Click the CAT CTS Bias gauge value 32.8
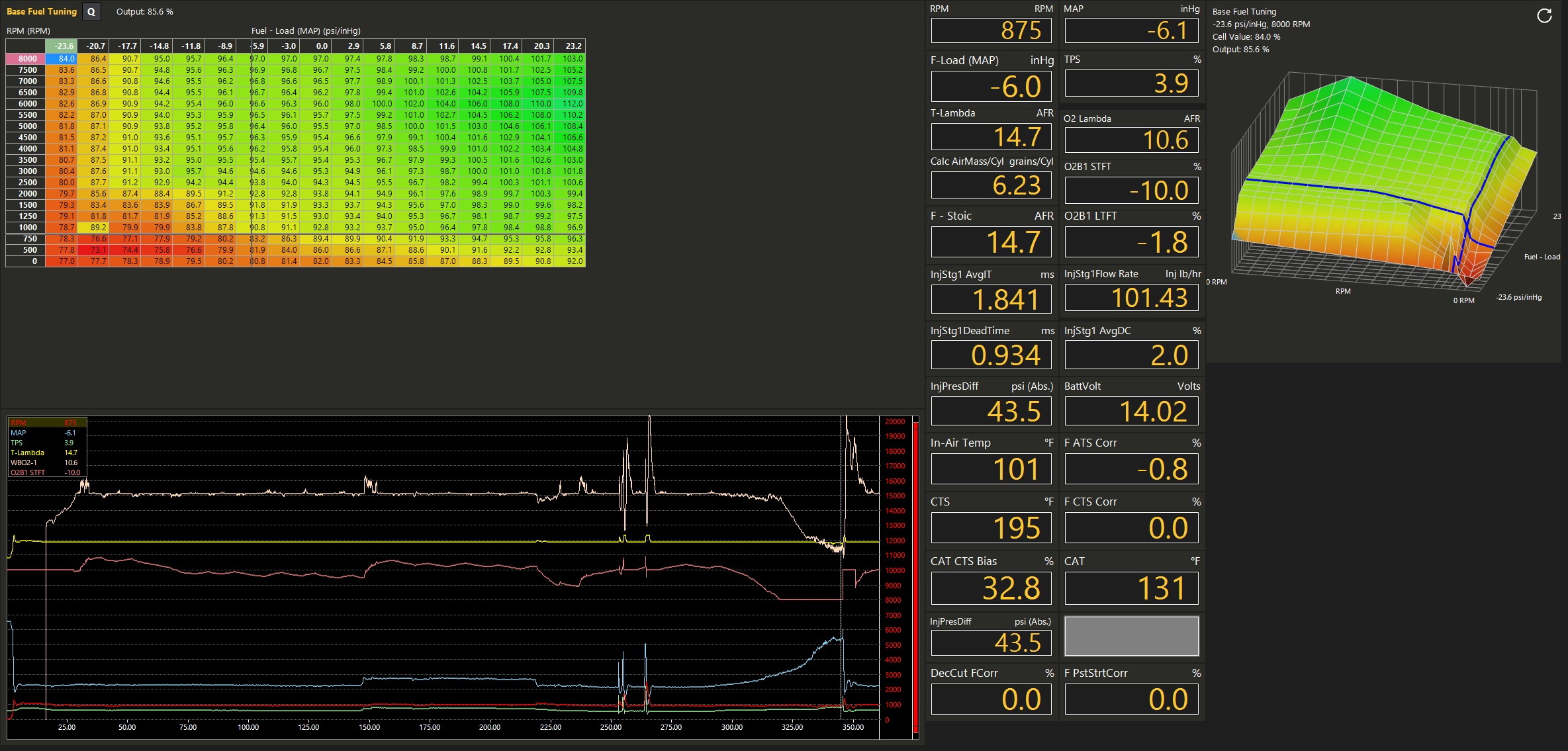Viewport: 1568px width, 751px height. 991,588
